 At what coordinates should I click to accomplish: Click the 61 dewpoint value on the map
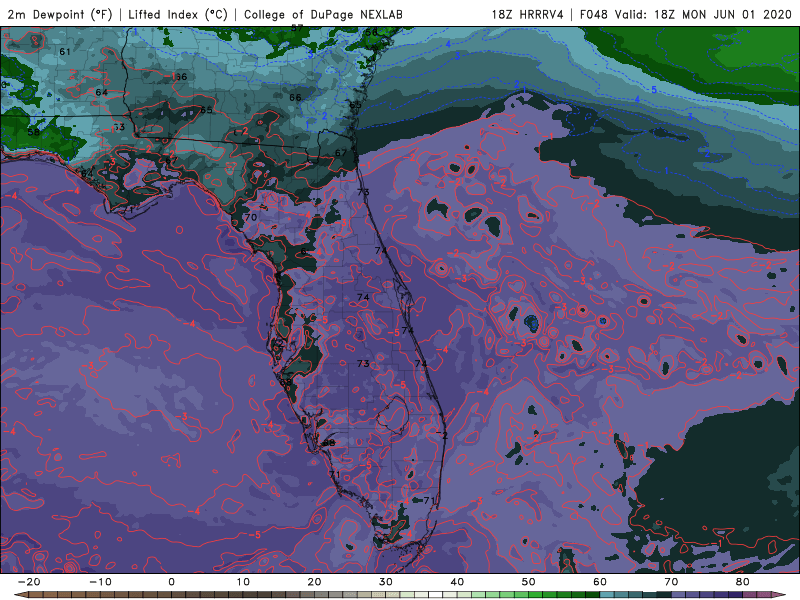[x=65, y=52]
